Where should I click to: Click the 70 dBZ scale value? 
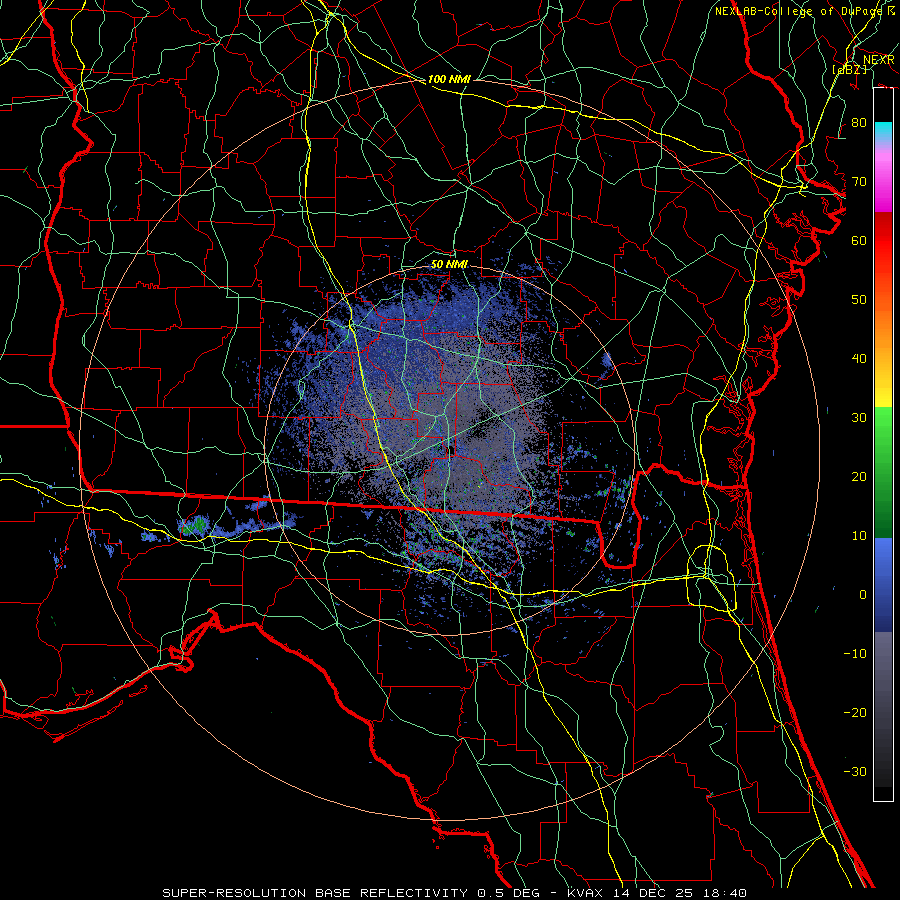tap(859, 182)
